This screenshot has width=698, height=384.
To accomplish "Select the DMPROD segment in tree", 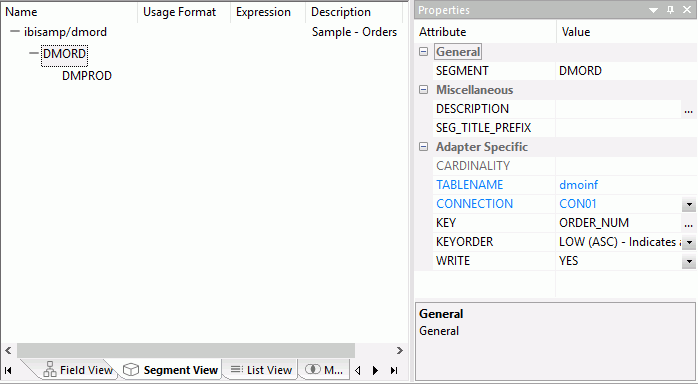I will (87, 76).
